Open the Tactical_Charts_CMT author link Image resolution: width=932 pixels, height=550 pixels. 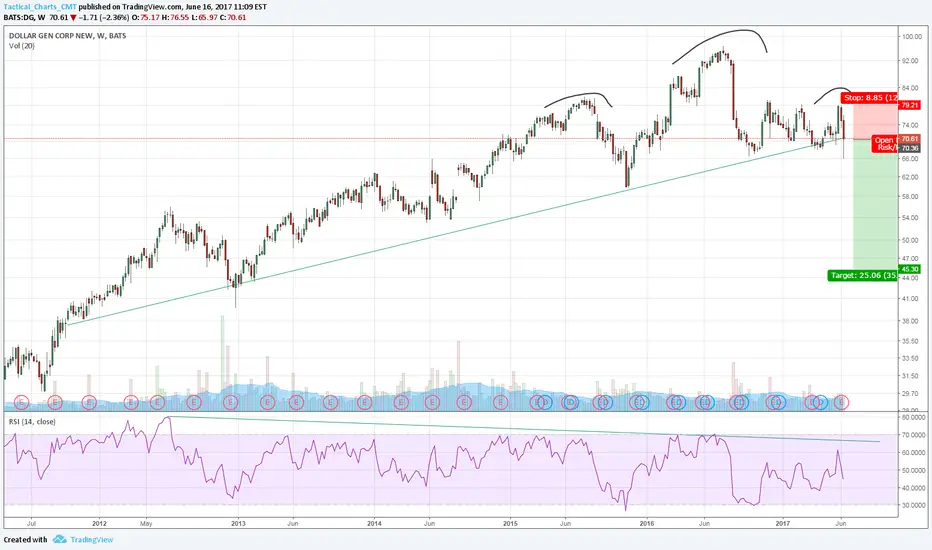[40, 7]
